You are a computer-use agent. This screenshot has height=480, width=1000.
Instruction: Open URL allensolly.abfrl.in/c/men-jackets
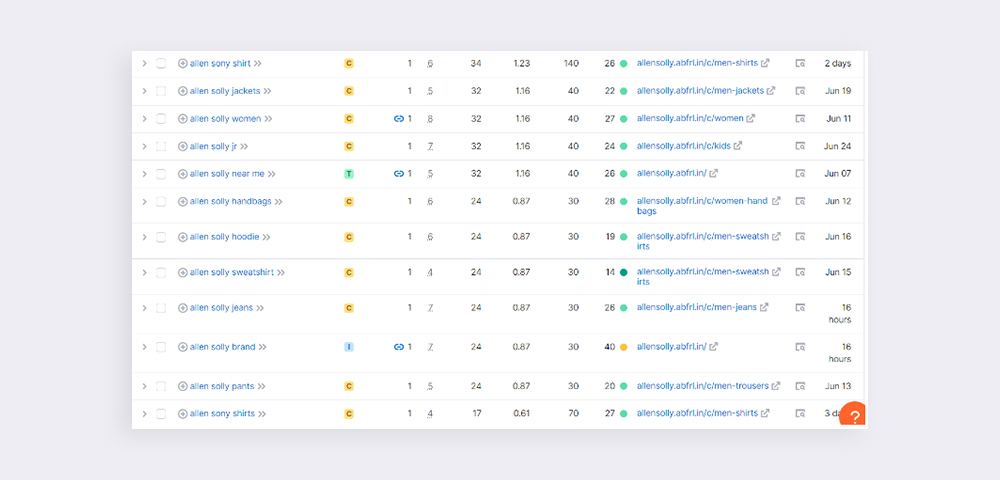point(700,91)
